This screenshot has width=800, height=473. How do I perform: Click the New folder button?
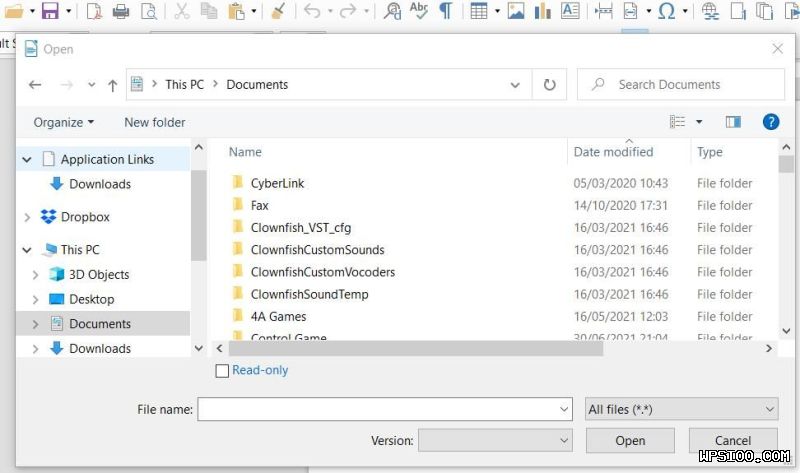[x=154, y=122]
